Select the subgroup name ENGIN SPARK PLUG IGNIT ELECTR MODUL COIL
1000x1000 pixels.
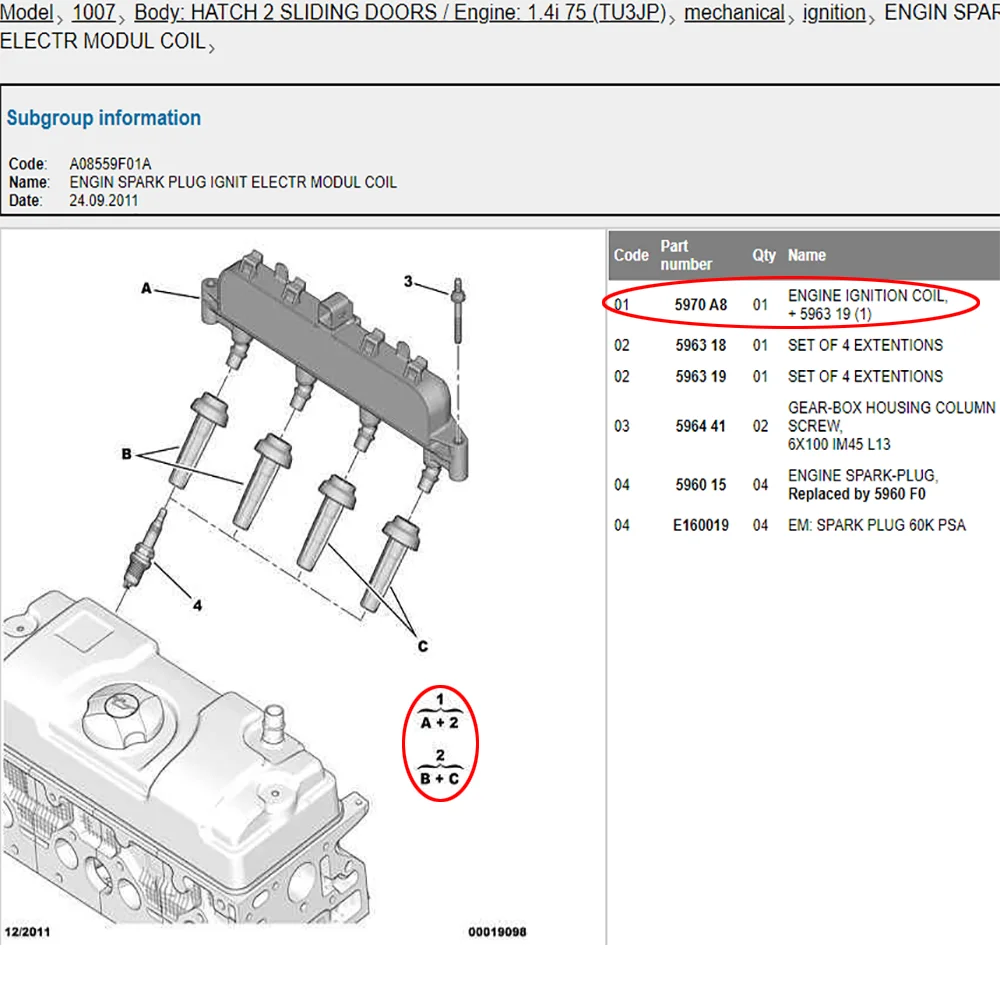(x=233, y=182)
